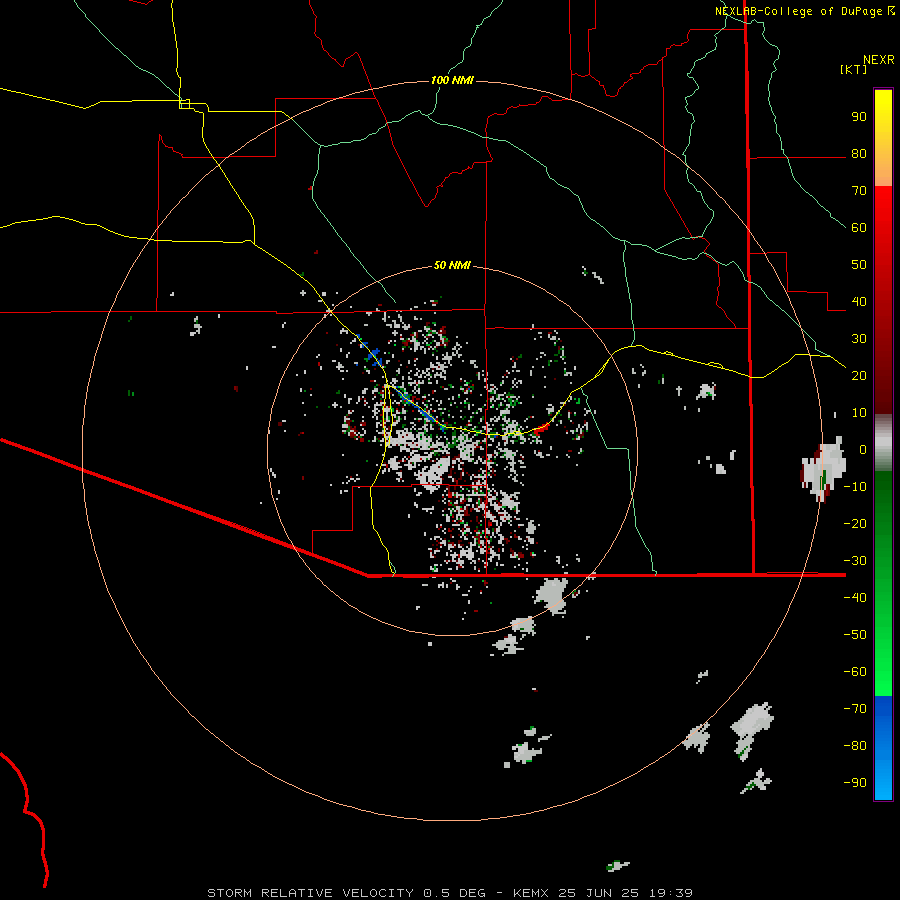Click the positive 20 scale value
The width and height of the screenshot is (900, 900).
(x=859, y=375)
